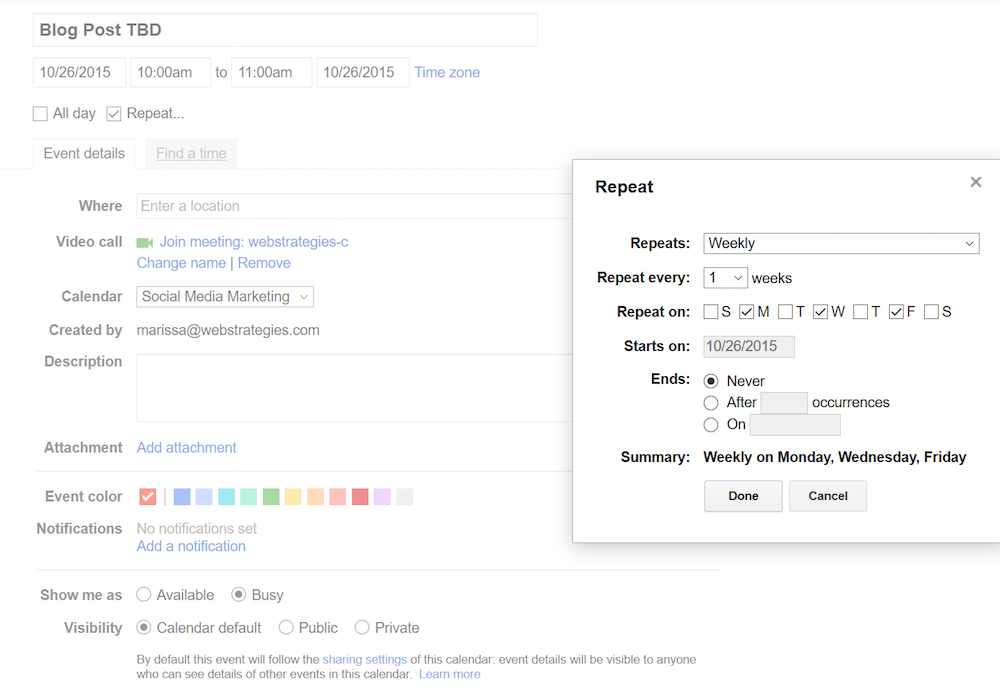This screenshot has height=695, width=1000.
Task: Tick the Tuesday checkbox in Repeat on
Action: 785,312
